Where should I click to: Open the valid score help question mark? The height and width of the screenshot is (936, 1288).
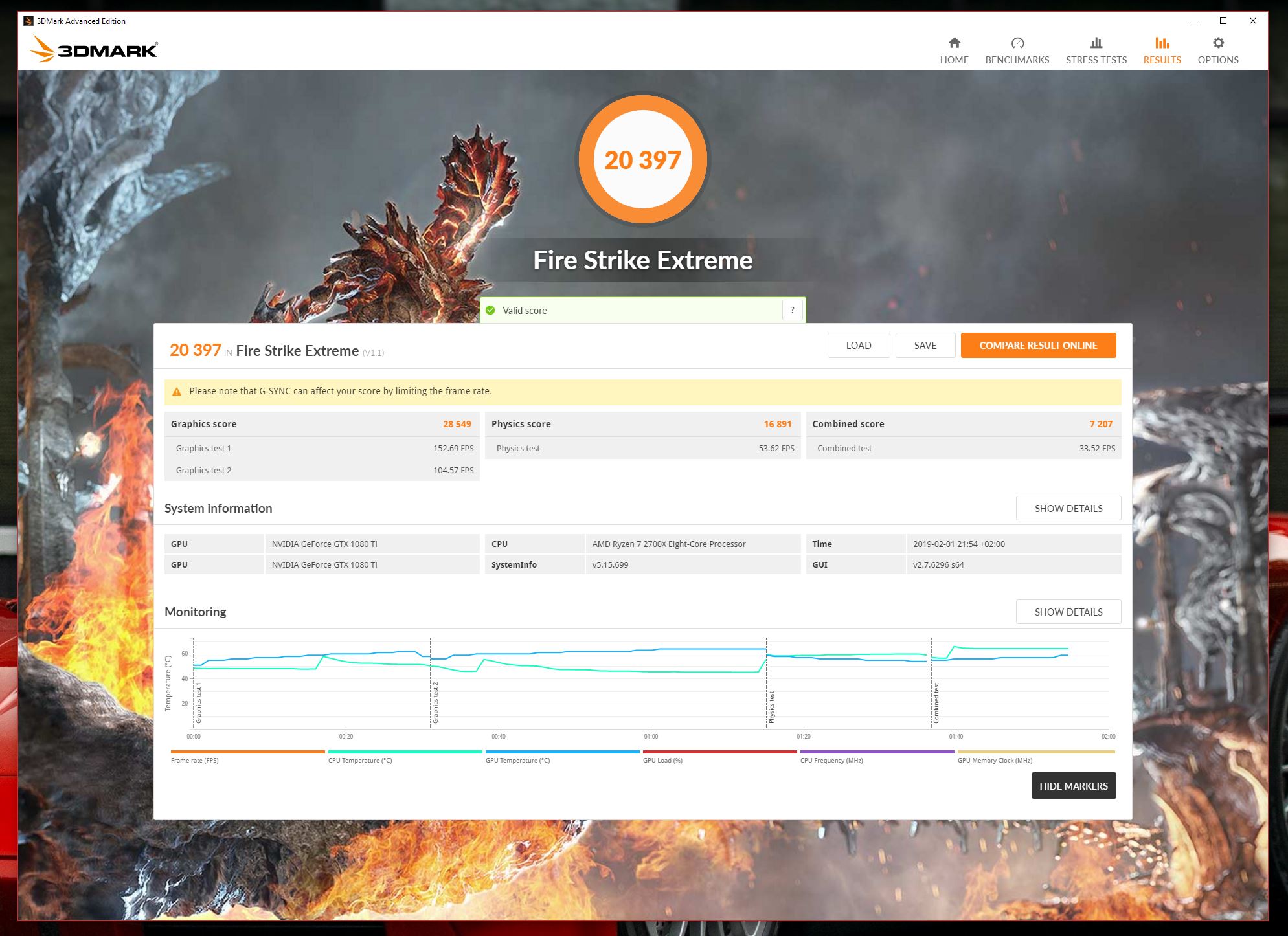(x=792, y=310)
